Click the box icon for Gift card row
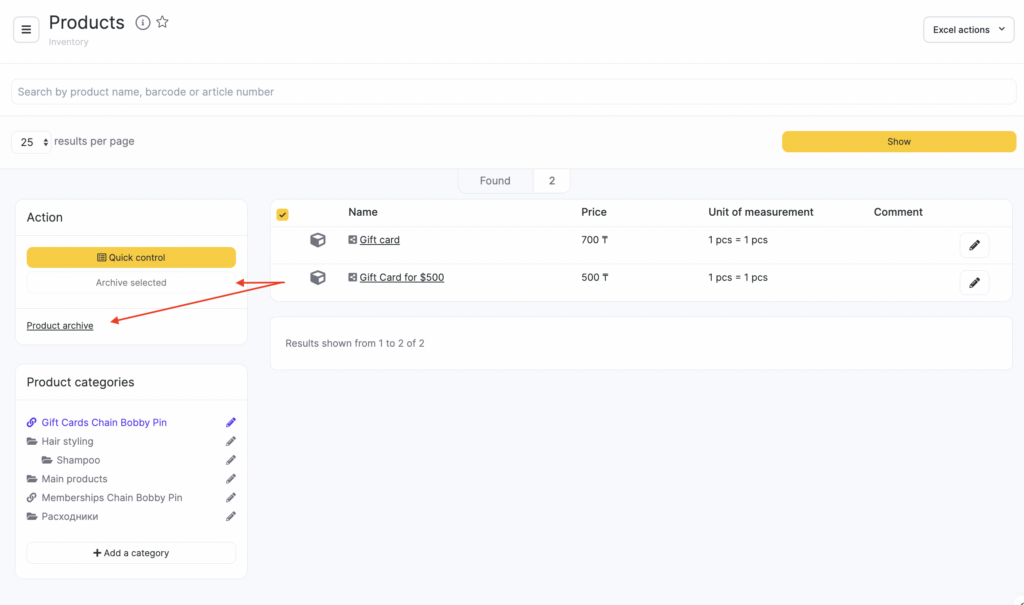Image resolution: width=1024 pixels, height=605 pixels. pos(317,240)
